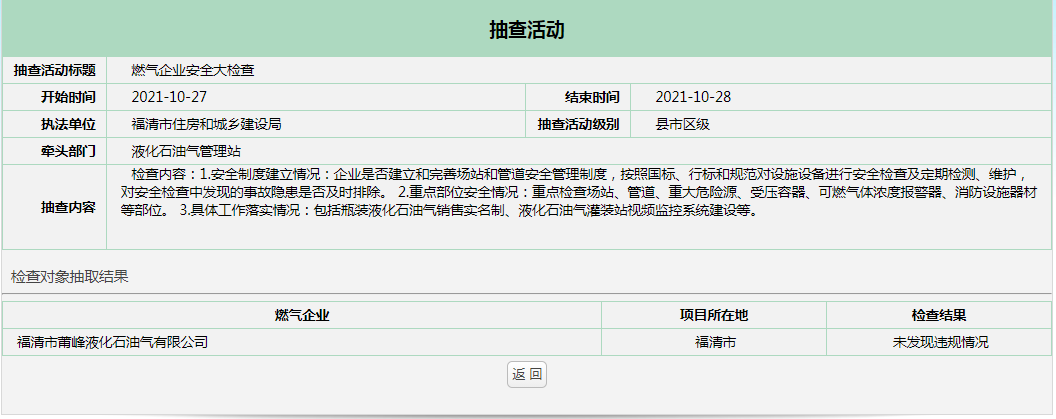The image size is (1056, 419).
Task: Click the 返回 button
Action: [527, 374]
